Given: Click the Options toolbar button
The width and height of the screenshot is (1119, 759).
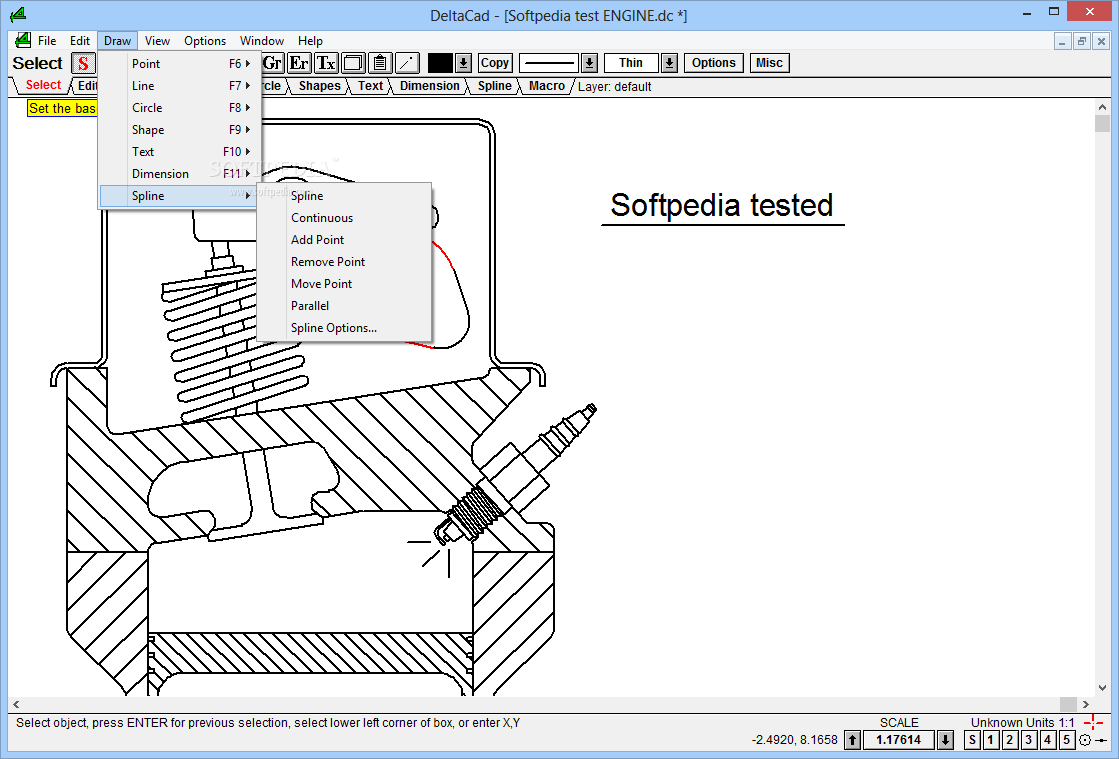Looking at the screenshot, I should (x=714, y=63).
